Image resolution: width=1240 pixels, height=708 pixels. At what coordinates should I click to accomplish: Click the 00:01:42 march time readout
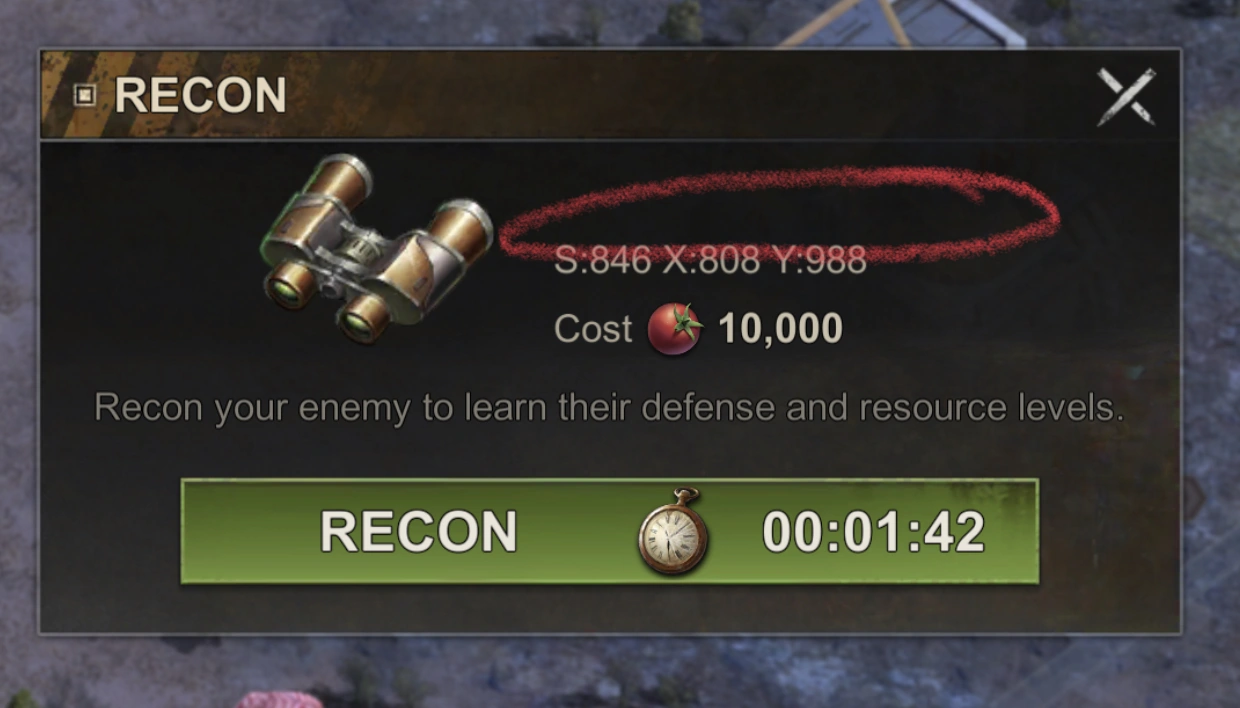click(873, 532)
